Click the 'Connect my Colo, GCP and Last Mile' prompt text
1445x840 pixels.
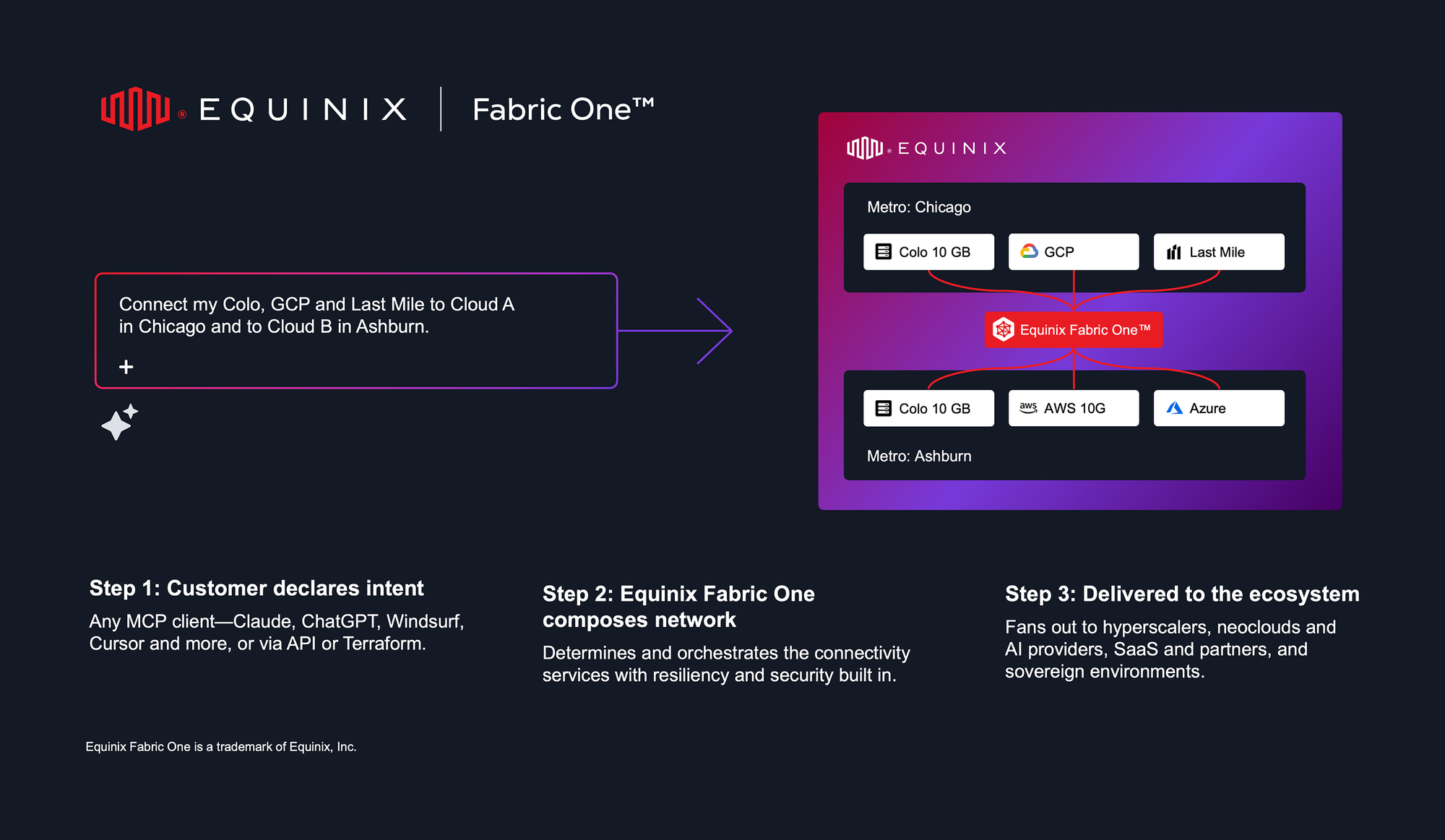point(316,316)
